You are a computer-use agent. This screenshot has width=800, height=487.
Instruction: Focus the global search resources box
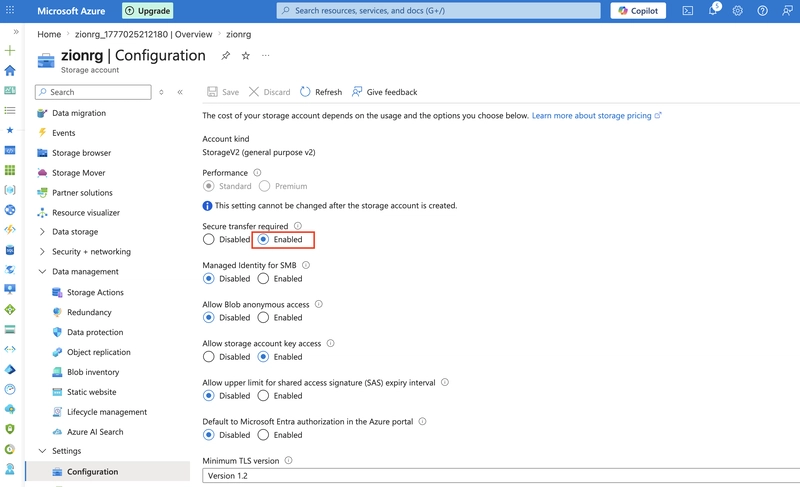[439, 11]
